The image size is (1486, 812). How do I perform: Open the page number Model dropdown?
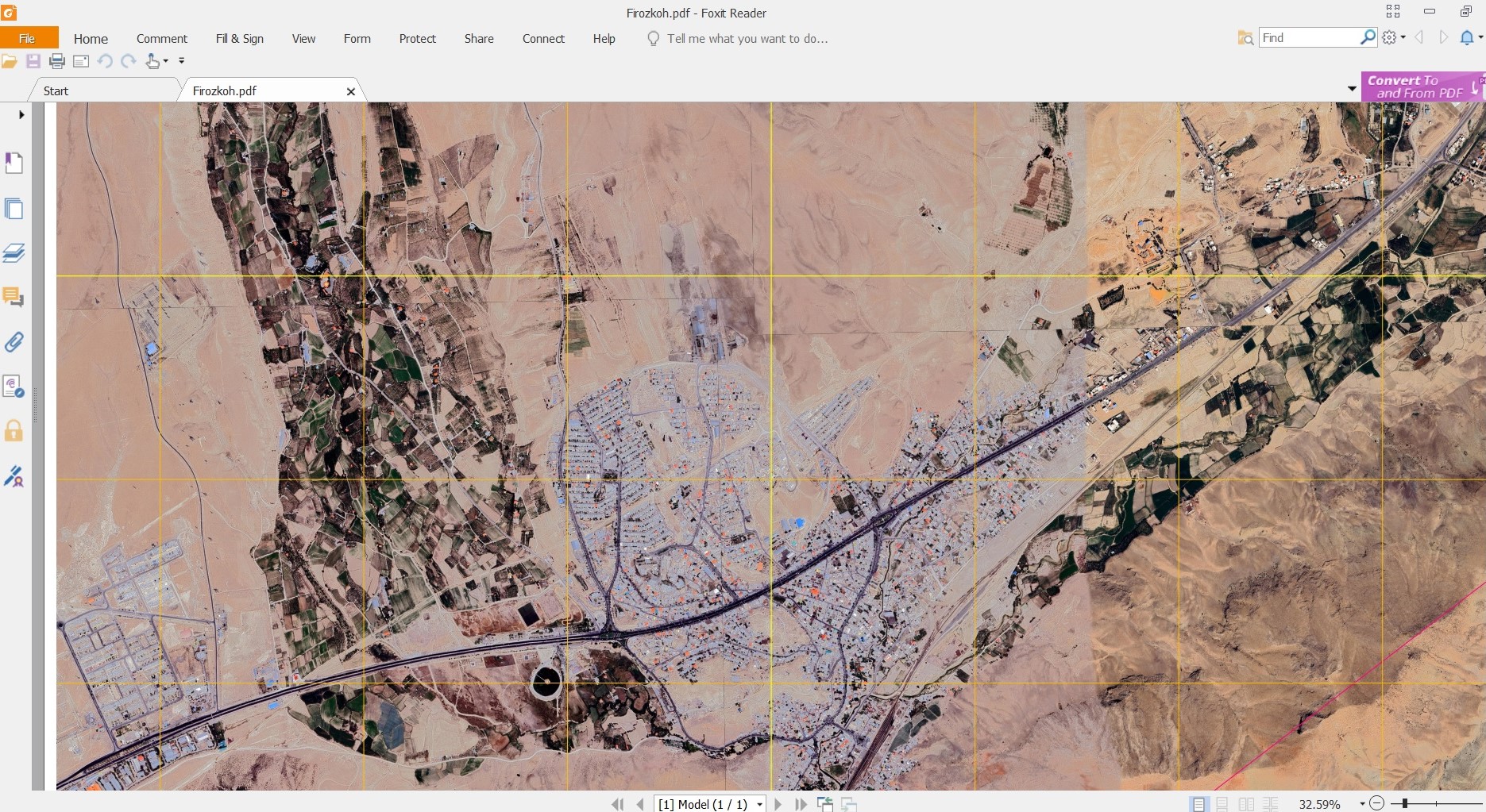[759, 804]
